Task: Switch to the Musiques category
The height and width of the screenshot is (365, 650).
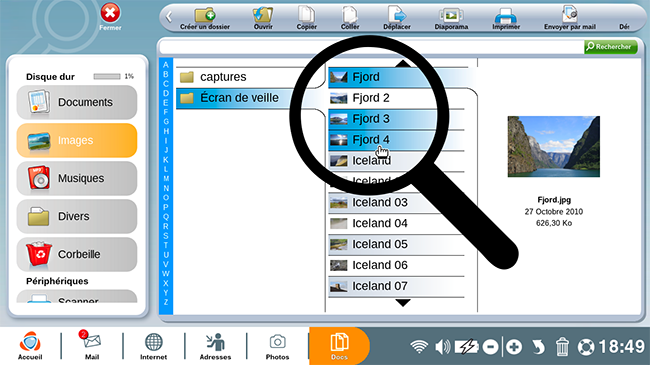Action: pos(77,178)
